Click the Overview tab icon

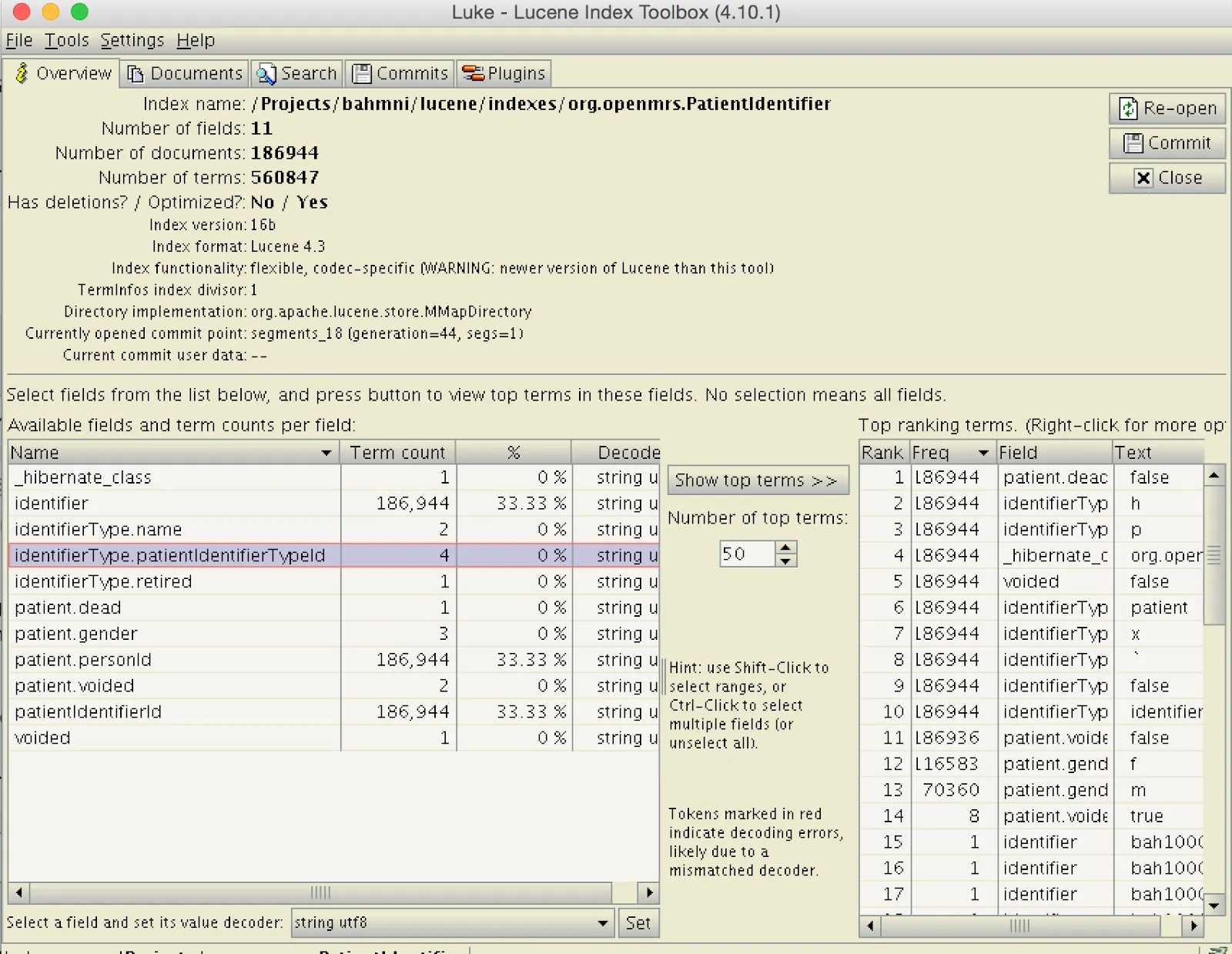tap(22, 73)
